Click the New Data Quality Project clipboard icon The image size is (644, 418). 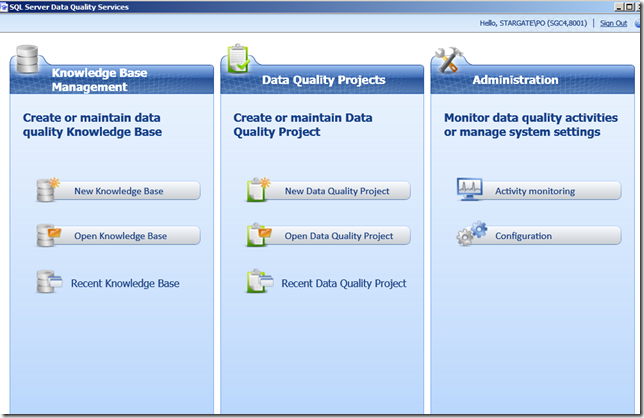point(258,190)
